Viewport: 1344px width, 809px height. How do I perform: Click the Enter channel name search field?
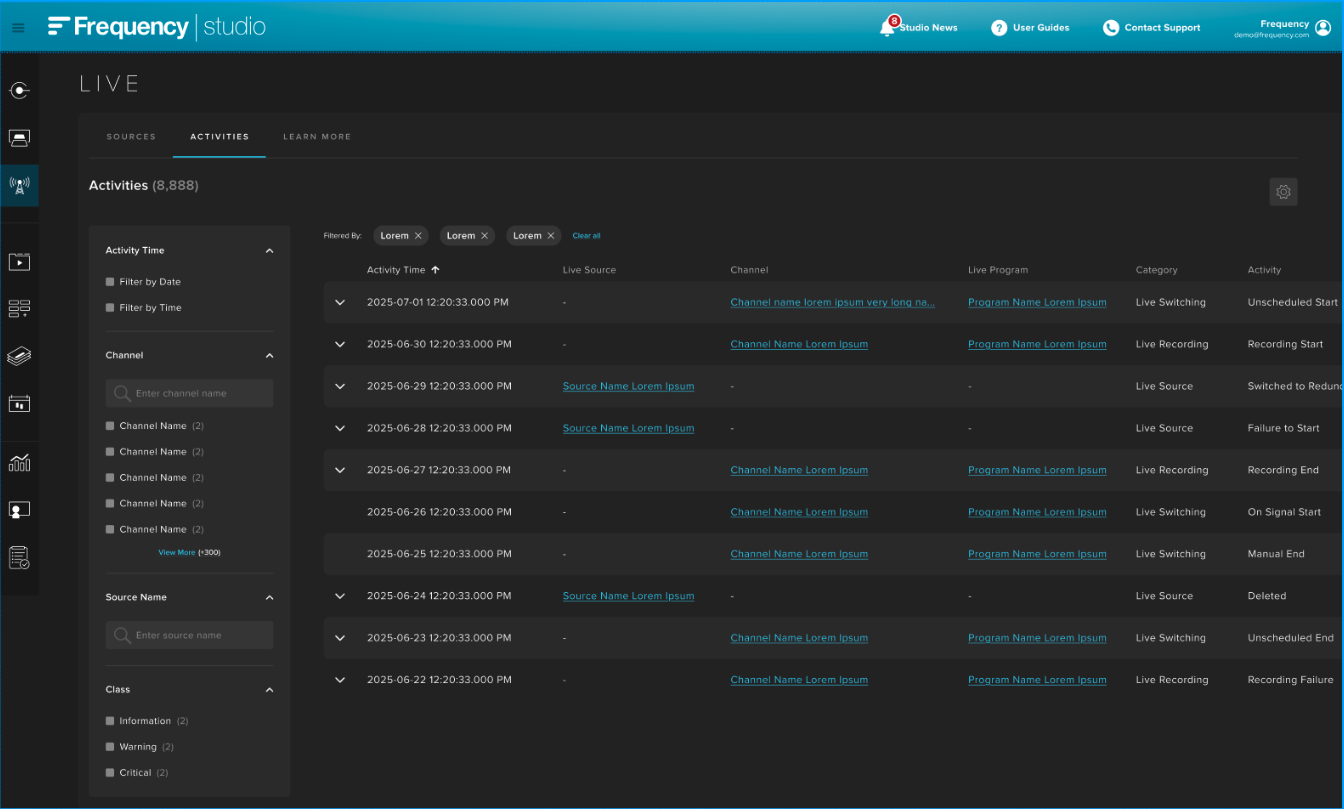(x=190, y=393)
